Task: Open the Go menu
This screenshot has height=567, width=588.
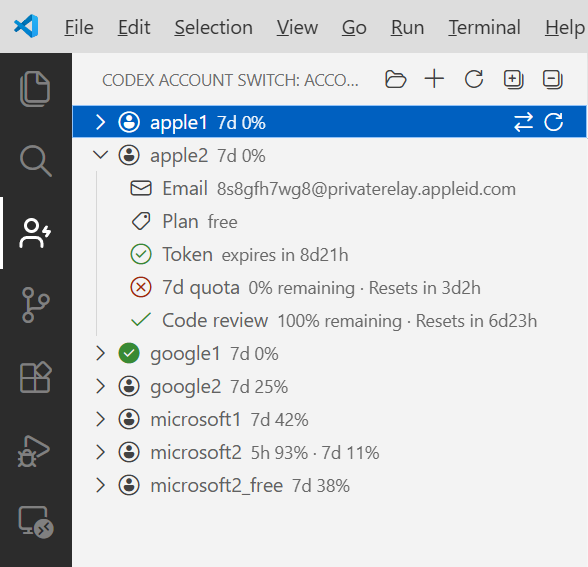Action: [354, 28]
